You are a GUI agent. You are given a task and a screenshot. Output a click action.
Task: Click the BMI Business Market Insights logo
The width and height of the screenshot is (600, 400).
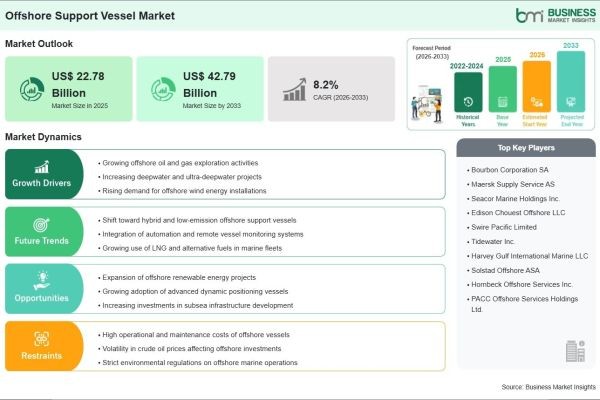click(555, 15)
